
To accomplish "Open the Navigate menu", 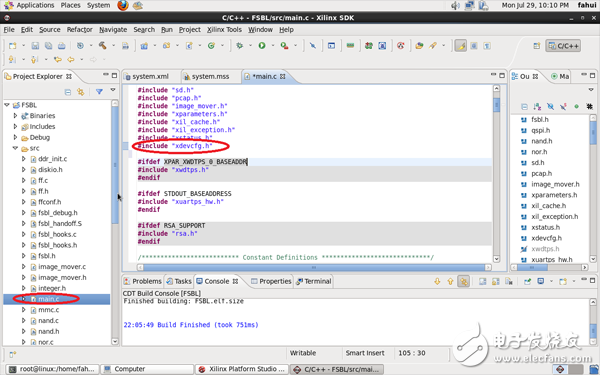I will click(x=113, y=29).
